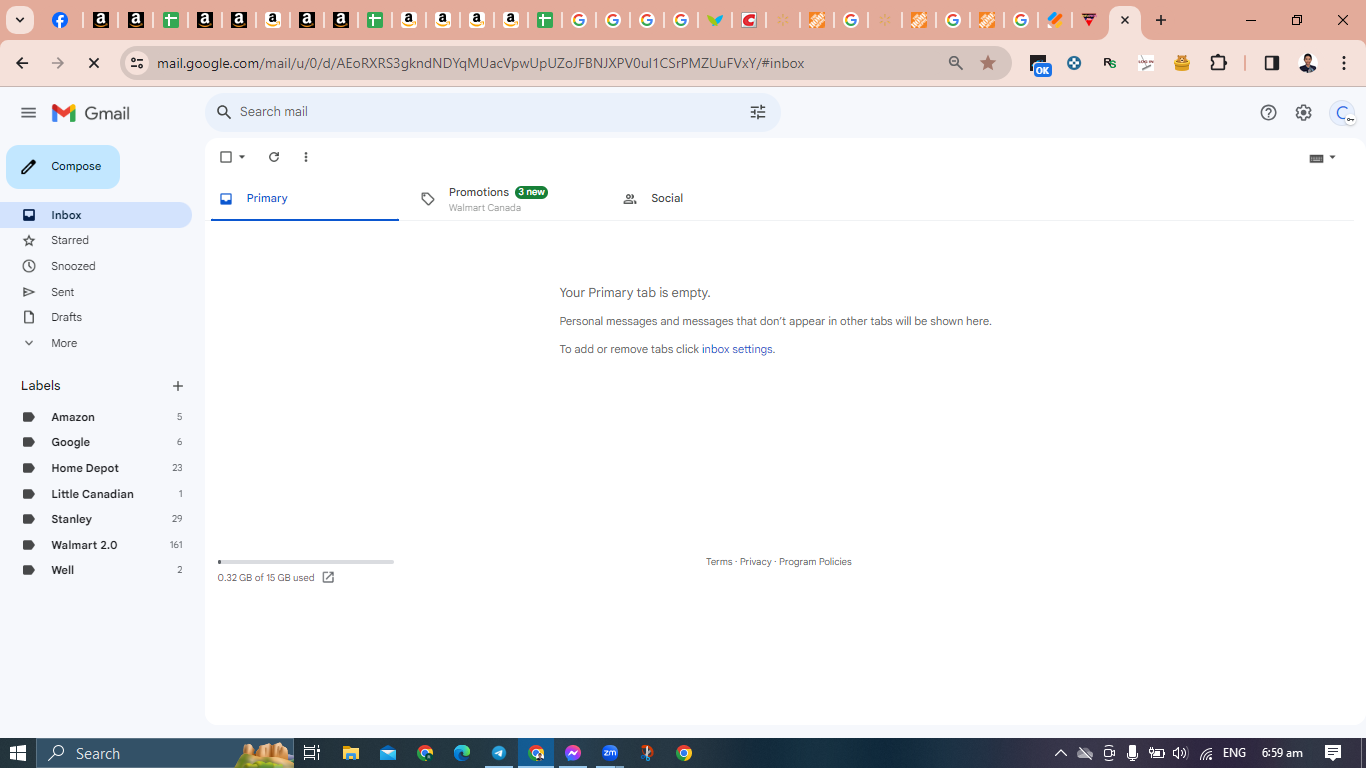The width and height of the screenshot is (1366, 768).
Task: Click the Privacy link
Action: click(756, 562)
